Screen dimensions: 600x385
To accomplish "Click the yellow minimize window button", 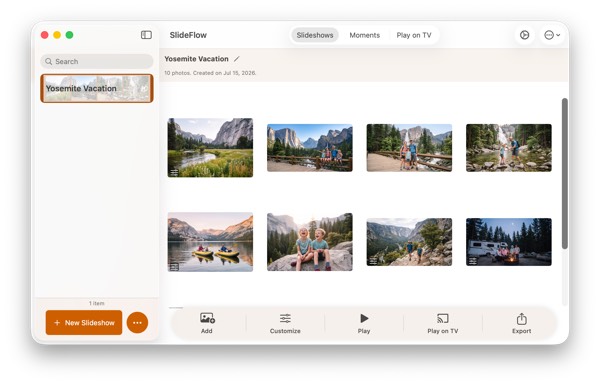I will coord(57,35).
